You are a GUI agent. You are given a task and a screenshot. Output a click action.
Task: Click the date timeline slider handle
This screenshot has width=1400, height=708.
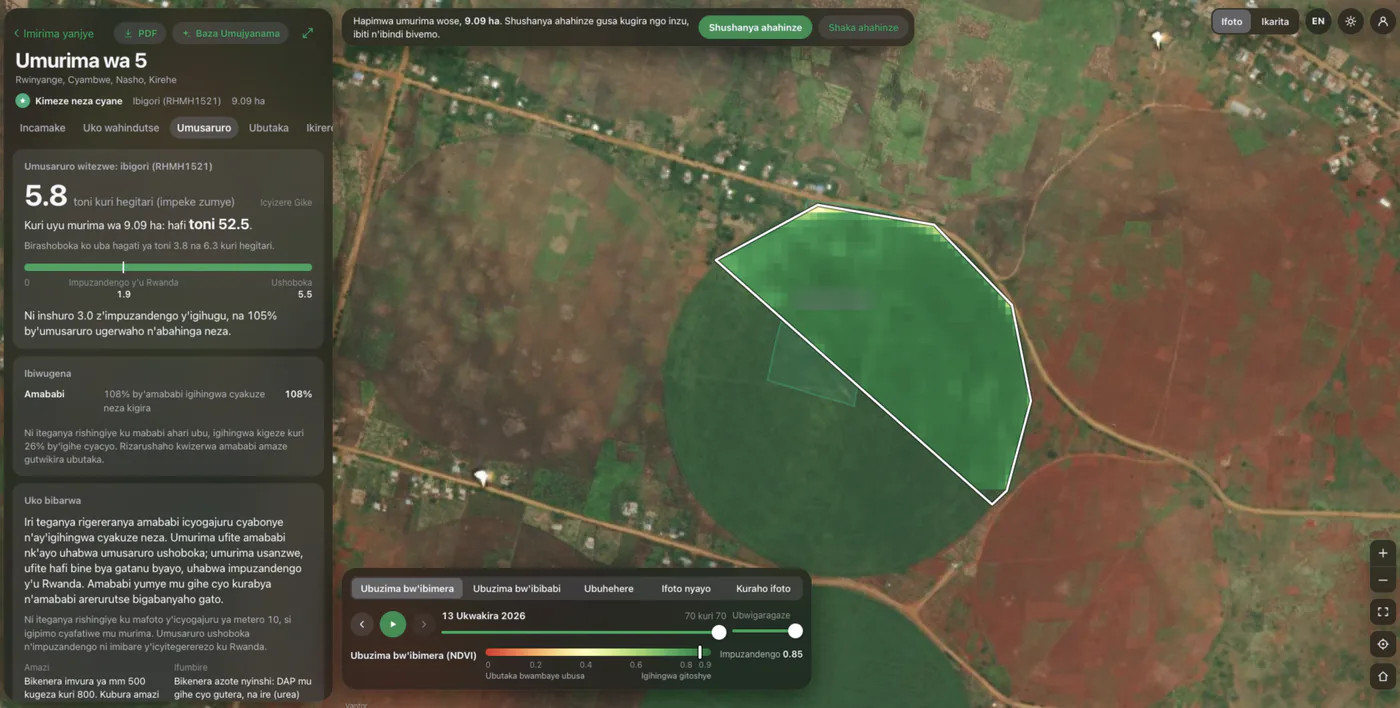click(719, 632)
